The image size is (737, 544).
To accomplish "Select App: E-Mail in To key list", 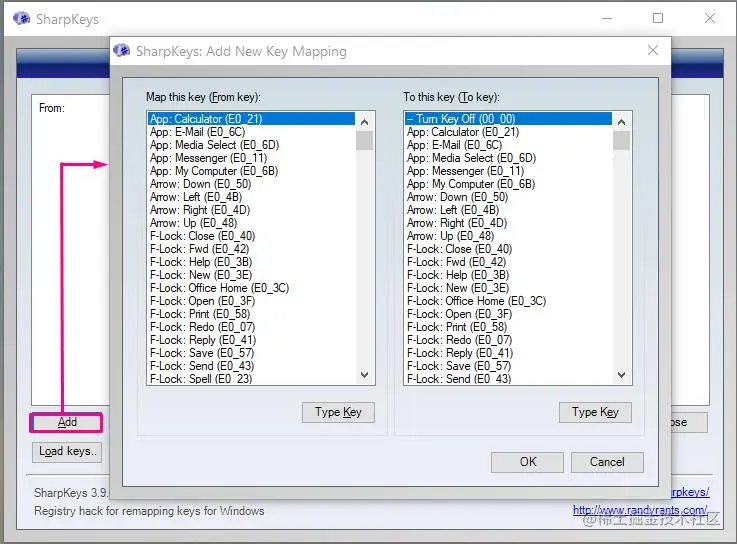I will point(509,145).
